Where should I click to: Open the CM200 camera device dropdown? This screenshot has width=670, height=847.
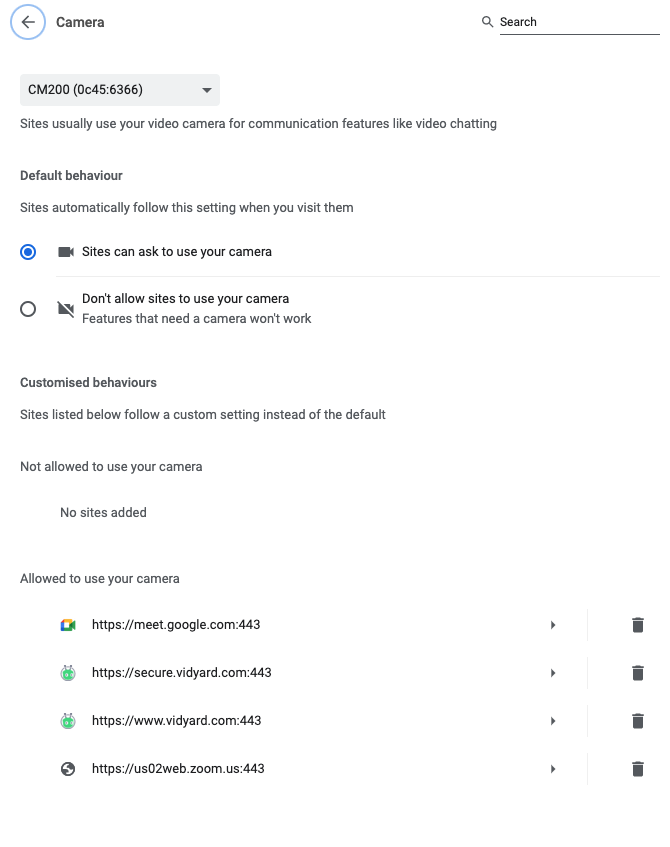click(120, 90)
